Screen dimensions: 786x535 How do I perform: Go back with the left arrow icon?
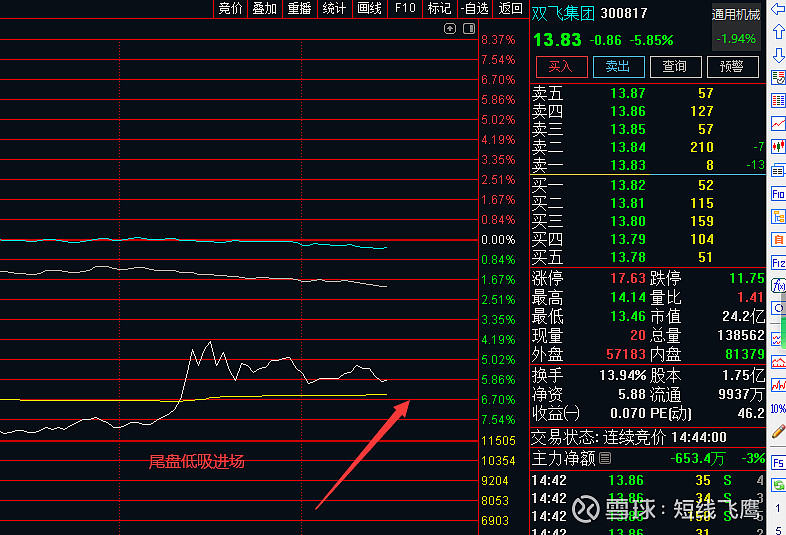(x=778, y=9)
